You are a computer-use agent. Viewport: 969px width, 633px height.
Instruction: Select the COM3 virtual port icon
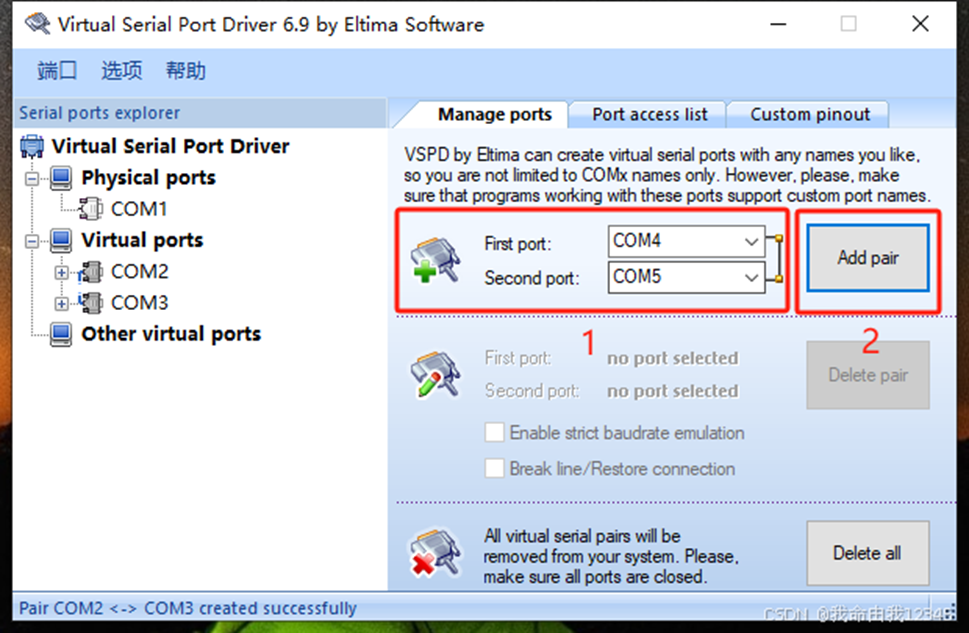coord(91,303)
